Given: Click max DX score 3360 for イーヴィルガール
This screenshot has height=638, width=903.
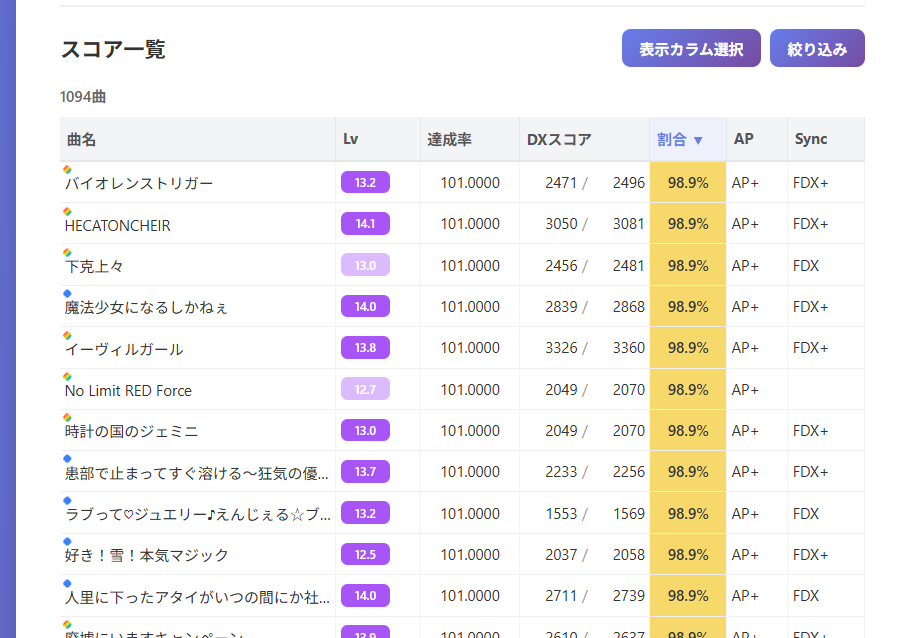Looking at the screenshot, I should point(628,348).
